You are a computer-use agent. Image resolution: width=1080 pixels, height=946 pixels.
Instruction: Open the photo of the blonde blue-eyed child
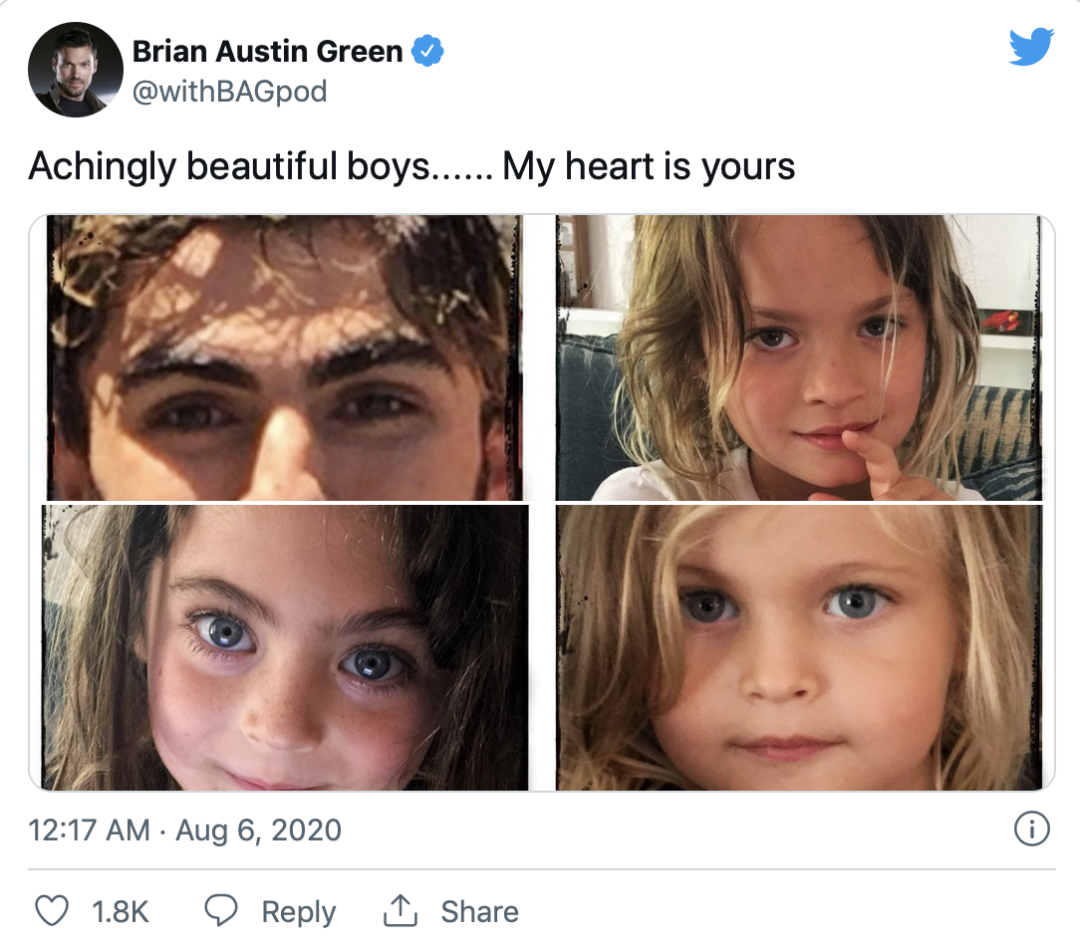tap(798, 647)
